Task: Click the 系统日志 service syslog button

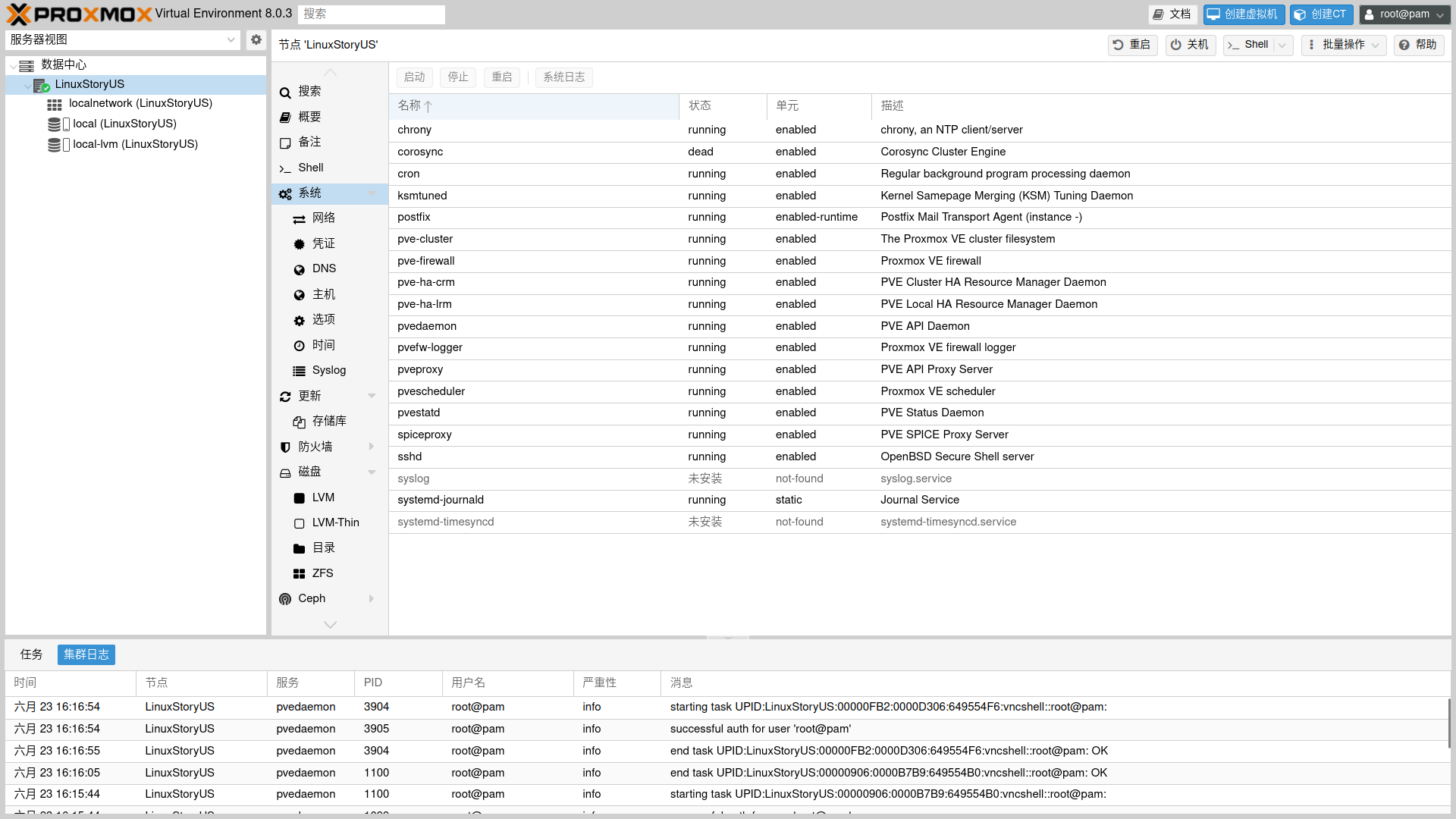Action: pyautogui.click(x=563, y=77)
